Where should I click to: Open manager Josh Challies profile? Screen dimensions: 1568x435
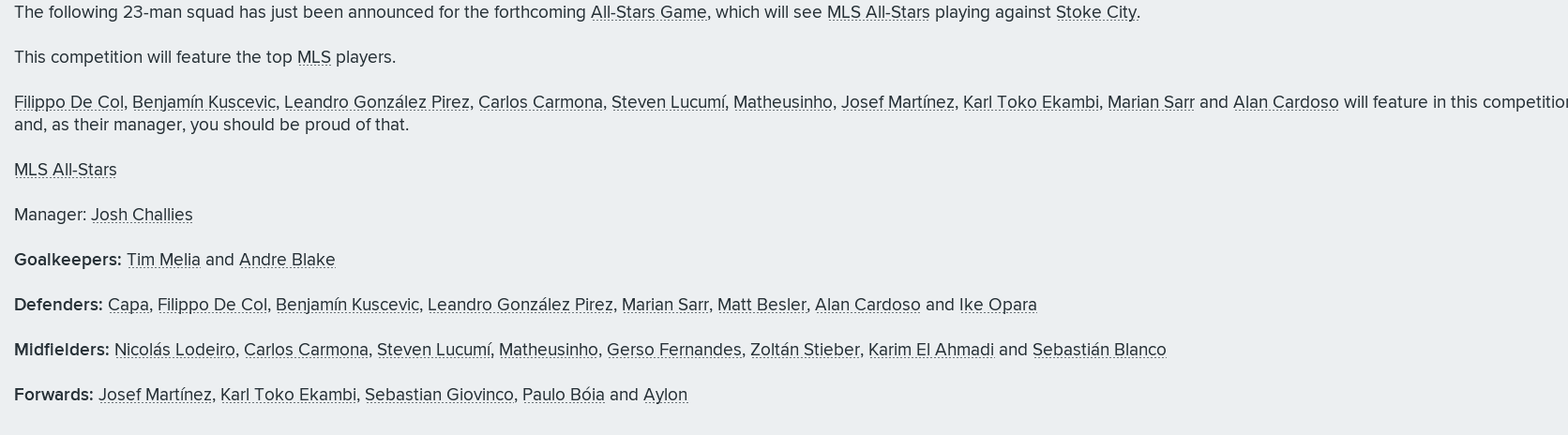pyautogui.click(x=142, y=215)
